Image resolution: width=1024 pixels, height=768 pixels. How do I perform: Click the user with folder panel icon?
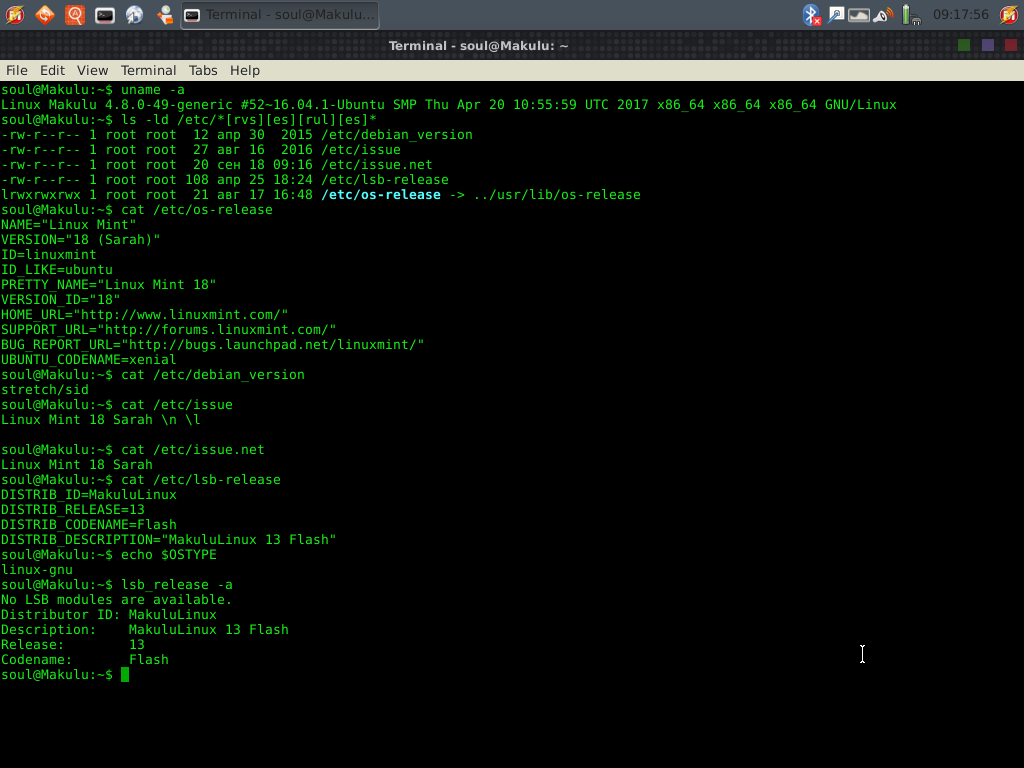click(x=165, y=14)
